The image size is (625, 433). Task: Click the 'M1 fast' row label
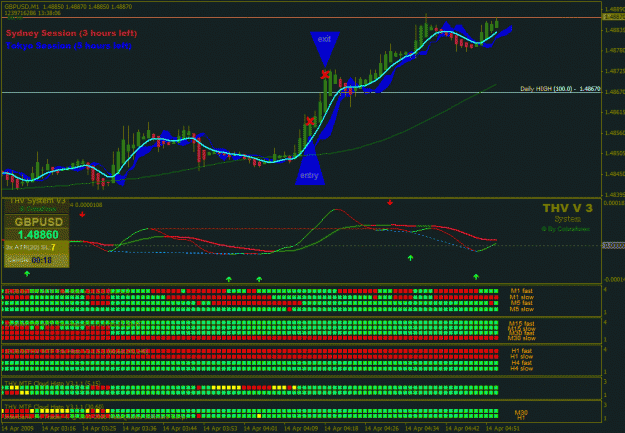coord(521,291)
